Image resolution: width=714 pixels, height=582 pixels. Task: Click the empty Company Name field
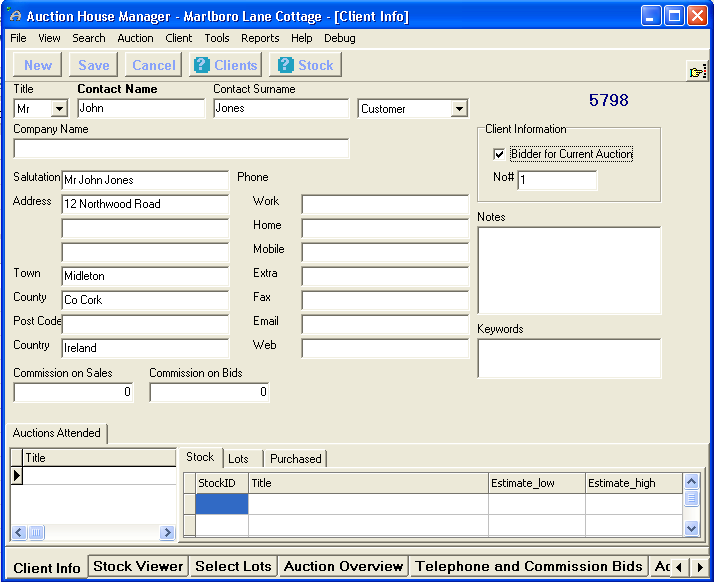tap(181, 148)
